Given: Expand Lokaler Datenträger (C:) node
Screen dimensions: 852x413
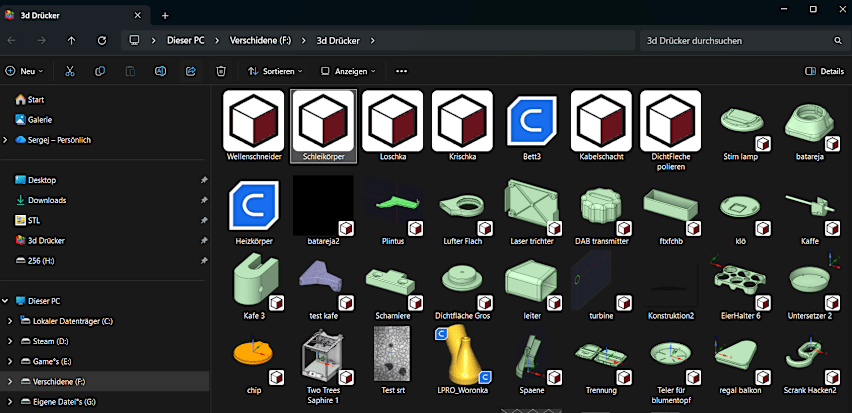Looking at the screenshot, I should pyautogui.click(x=10, y=321).
